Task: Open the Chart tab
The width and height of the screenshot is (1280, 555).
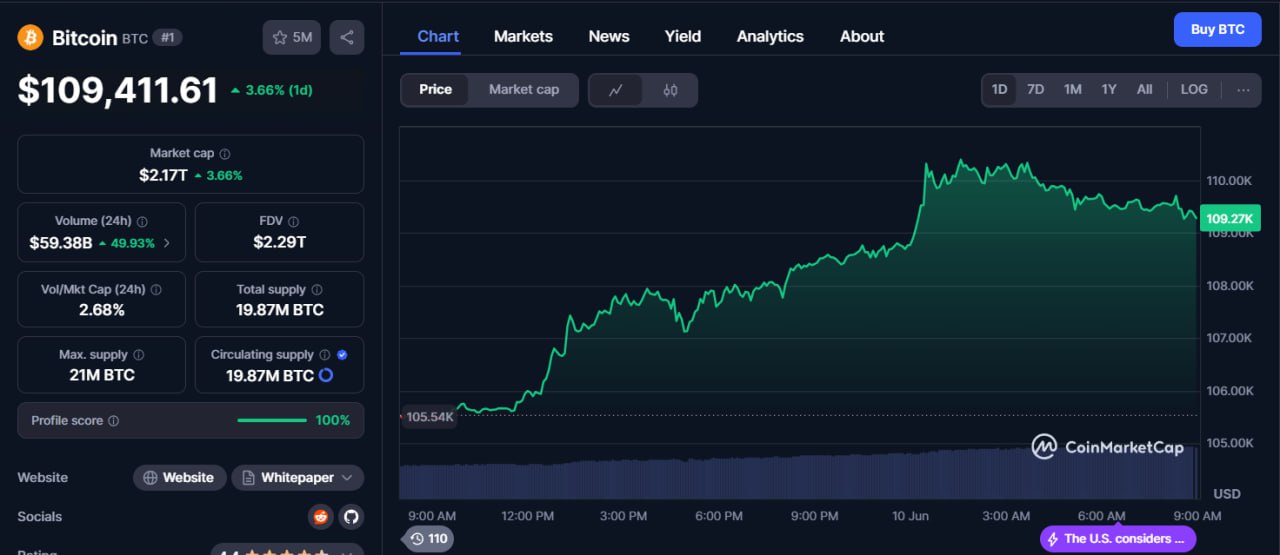Action: [438, 36]
